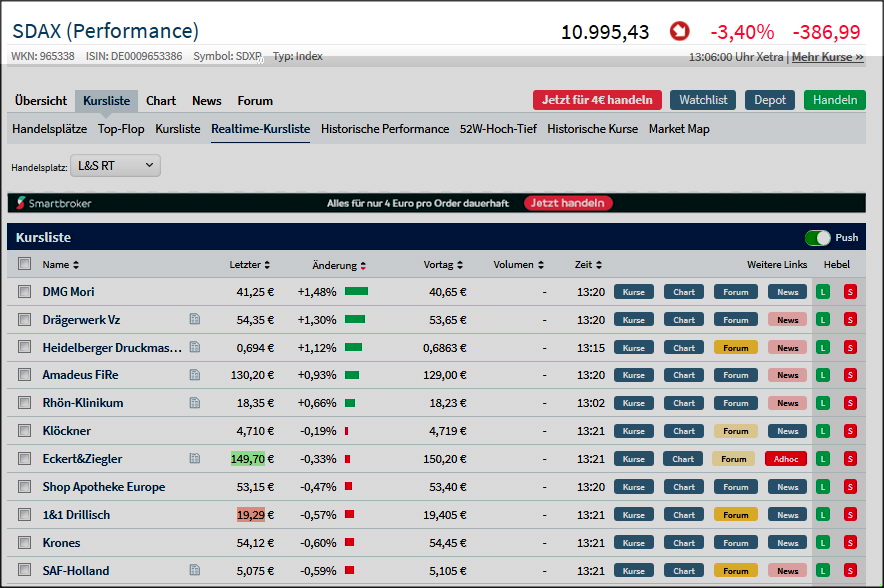
Task: Tick the checkbox for Rhön-Klinikum
Action: (x=25, y=403)
